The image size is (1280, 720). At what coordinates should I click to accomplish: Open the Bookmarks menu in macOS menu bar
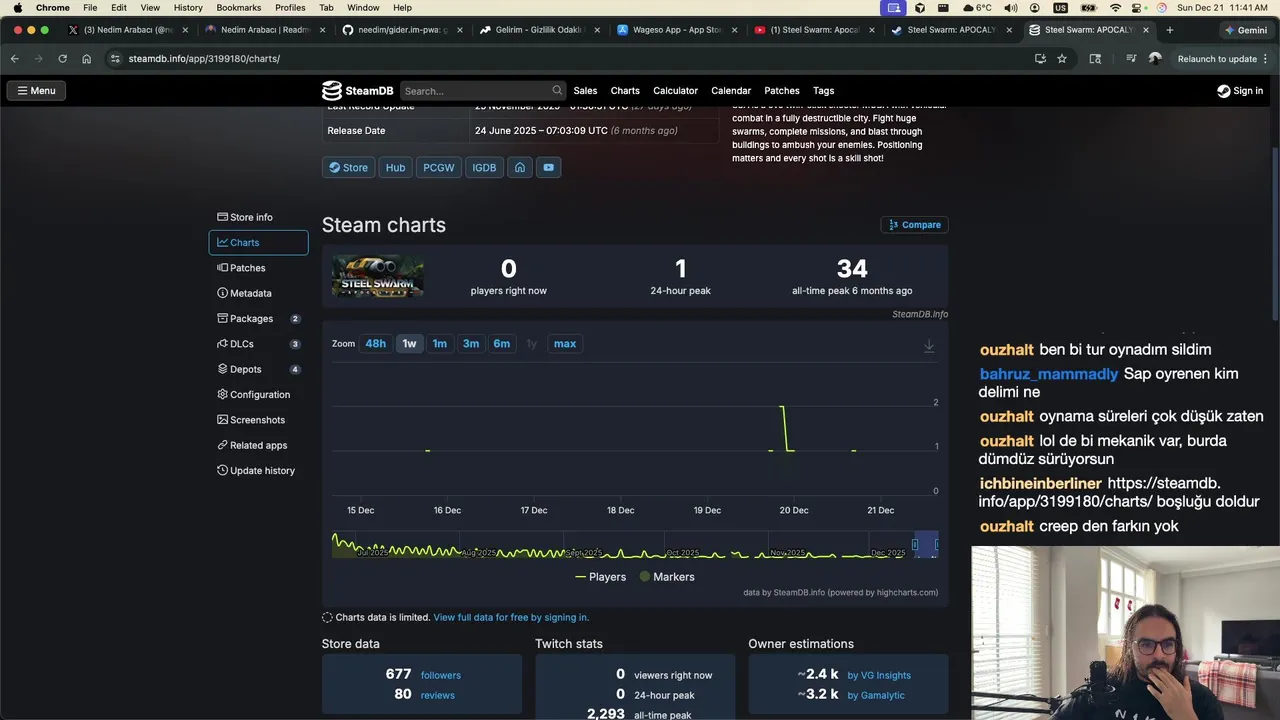(239, 8)
